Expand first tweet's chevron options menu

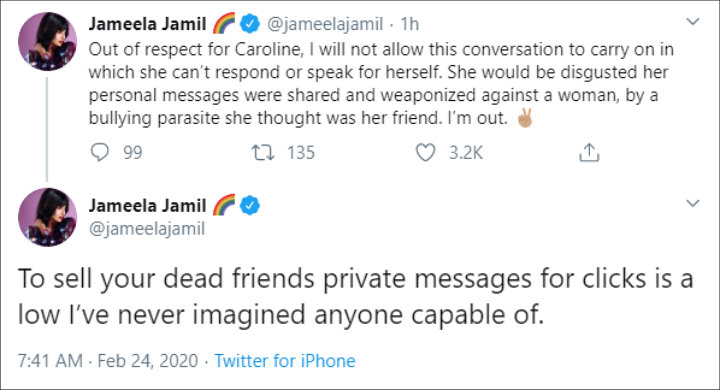pos(692,21)
